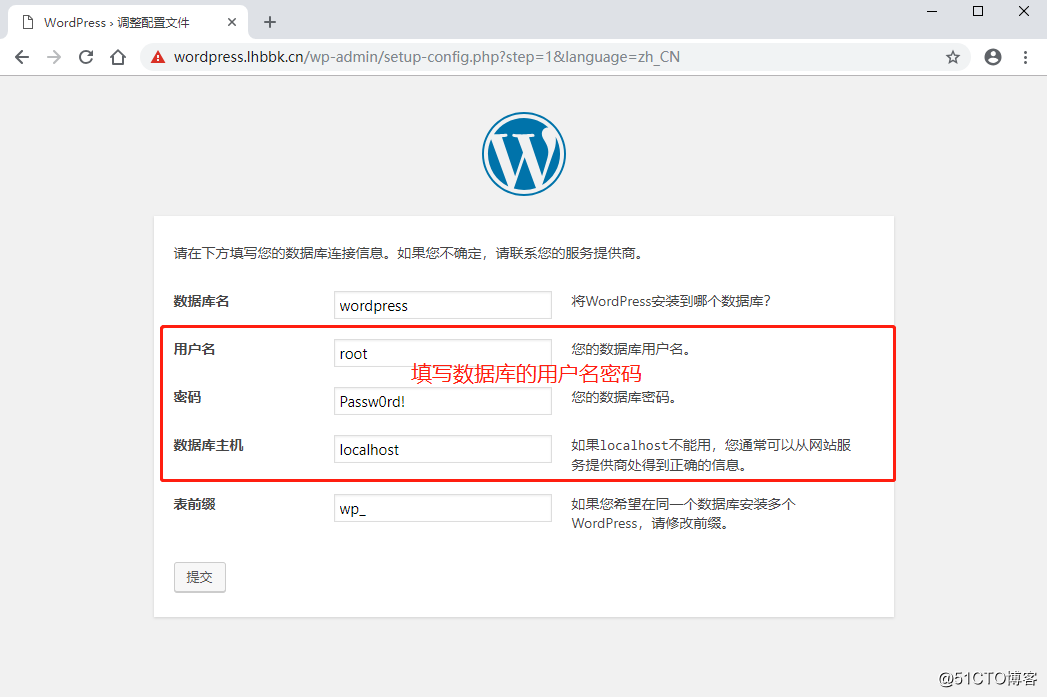
Task: Click the 表前缀 label
Action: pyautogui.click(x=194, y=504)
